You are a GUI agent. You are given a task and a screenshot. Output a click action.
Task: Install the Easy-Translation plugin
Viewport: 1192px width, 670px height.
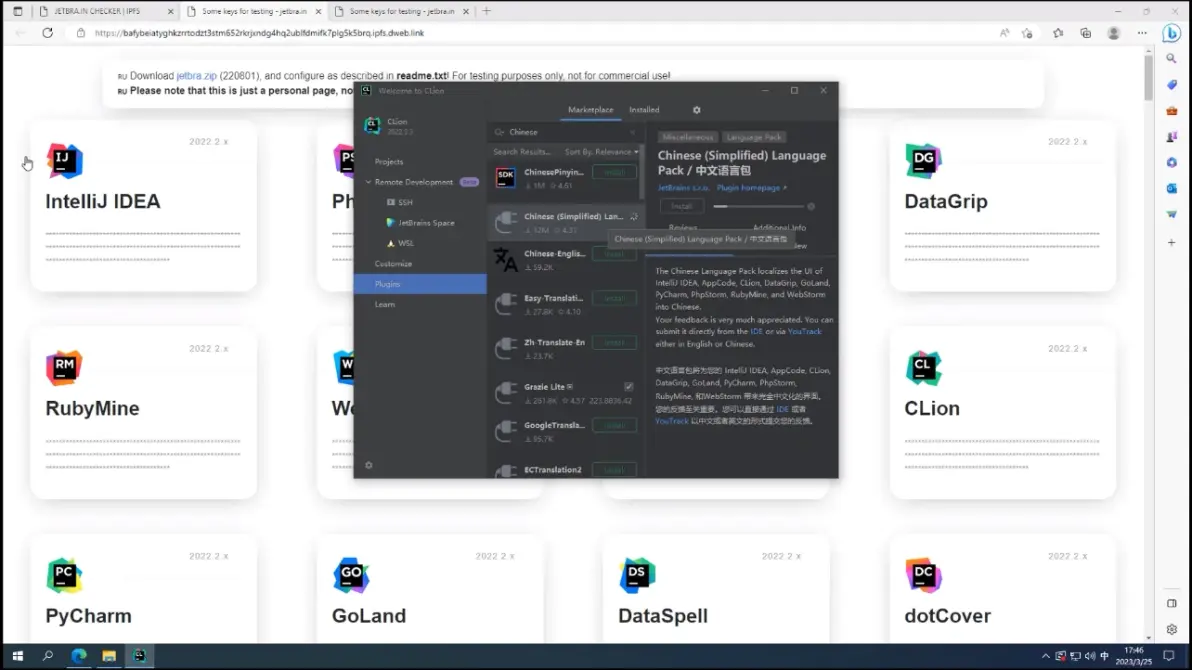pos(614,299)
